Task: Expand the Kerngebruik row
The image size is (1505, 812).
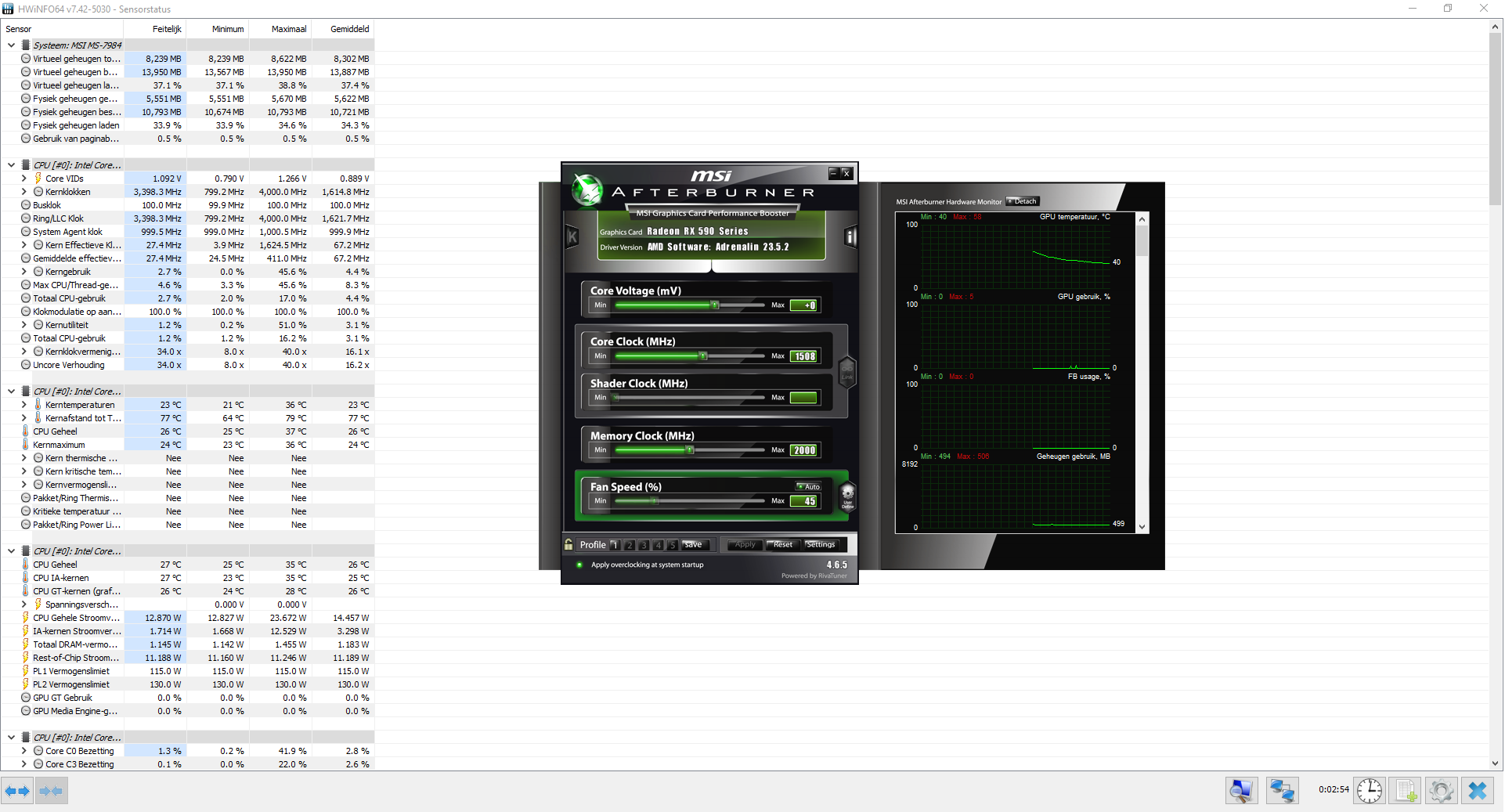Action: tap(23, 272)
